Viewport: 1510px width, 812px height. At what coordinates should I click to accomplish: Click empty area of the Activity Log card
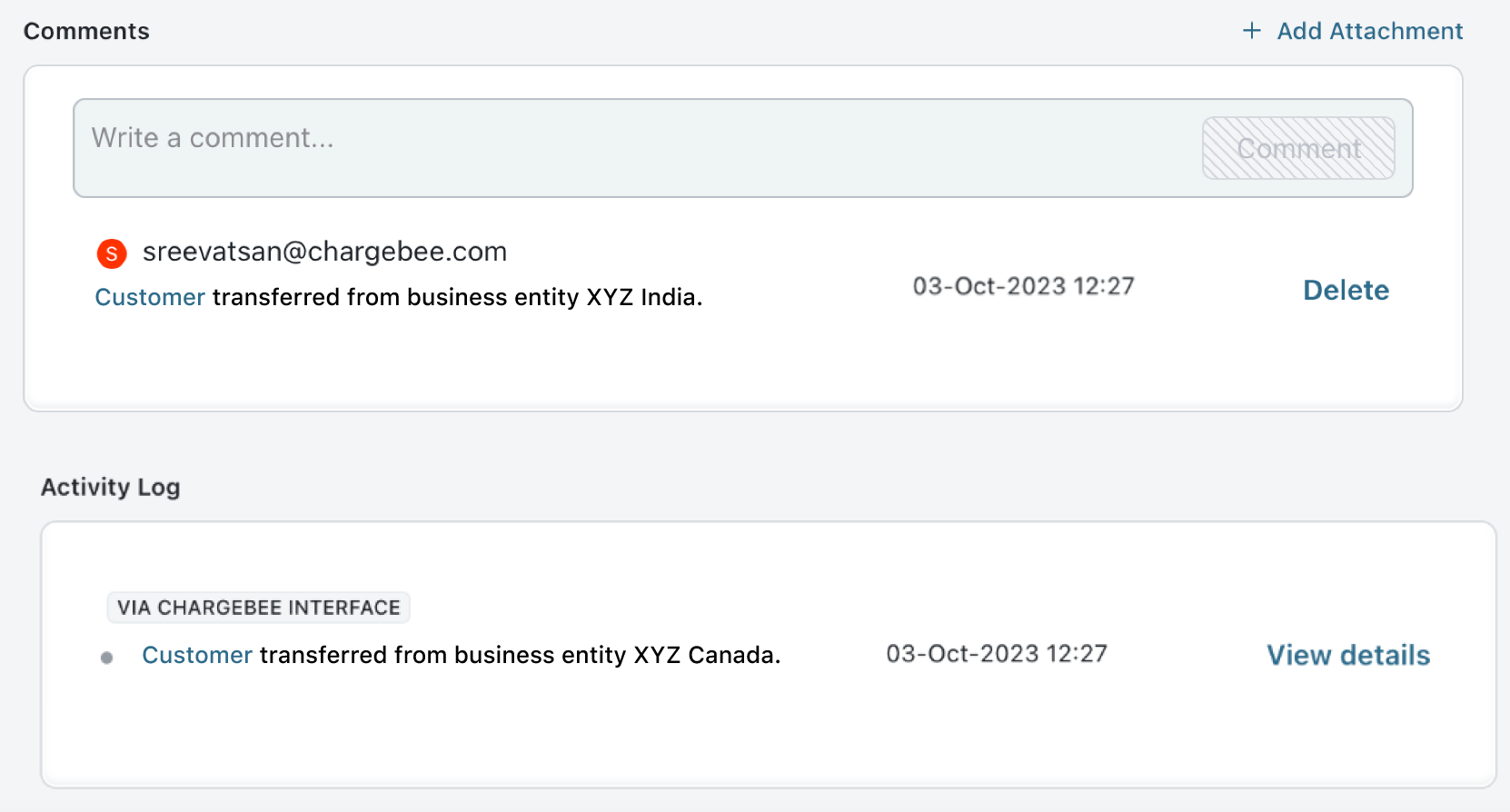[x=727, y=736]
